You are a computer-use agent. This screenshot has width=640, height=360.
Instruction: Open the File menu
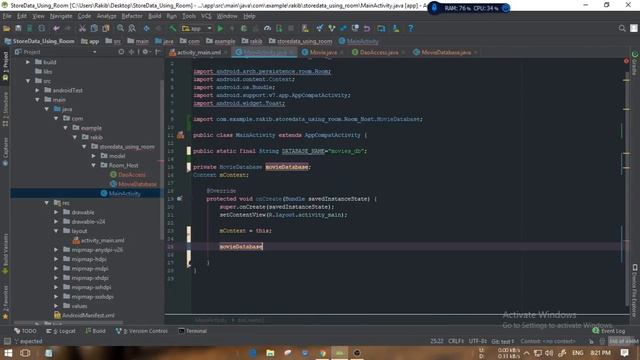[x=7, y=16]
